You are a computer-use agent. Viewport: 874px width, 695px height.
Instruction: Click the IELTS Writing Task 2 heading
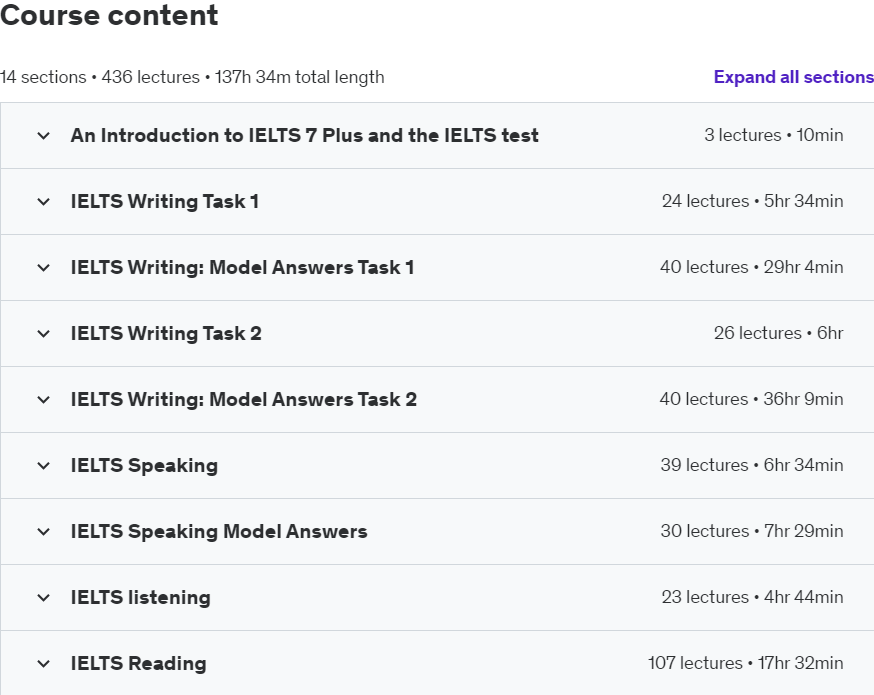click(166, 333)
